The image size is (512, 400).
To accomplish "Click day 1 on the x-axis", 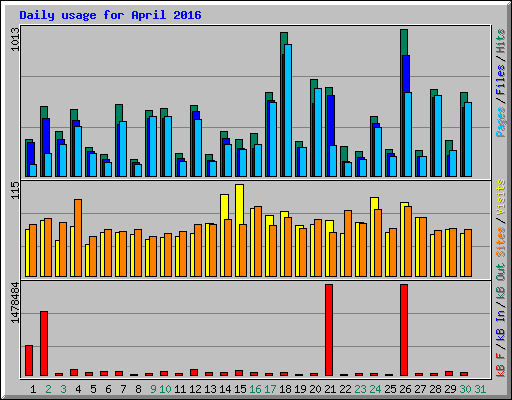I will coord(33,389).
